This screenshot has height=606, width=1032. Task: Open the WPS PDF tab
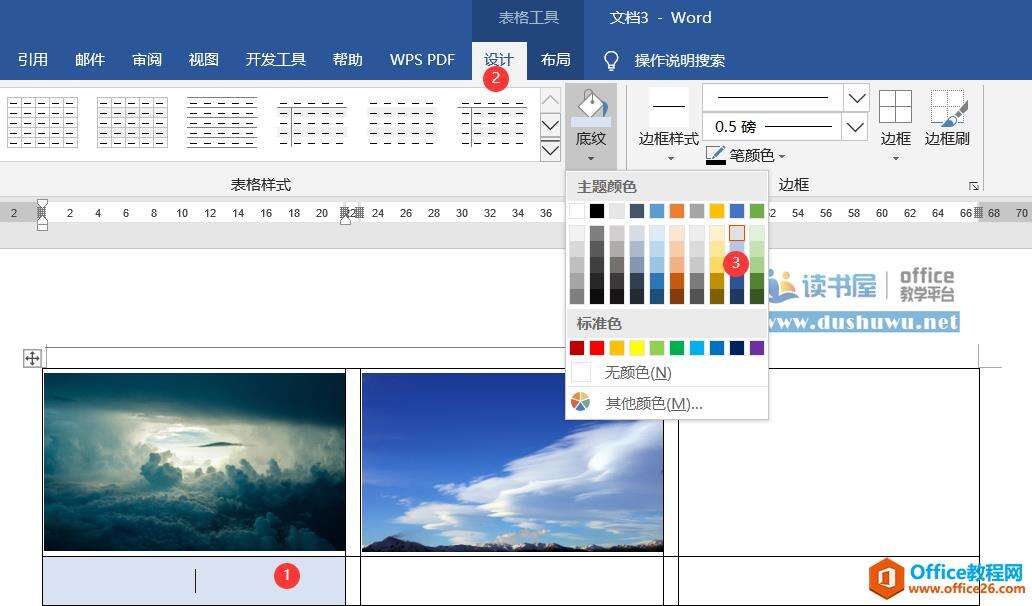[x=422, y=60]
